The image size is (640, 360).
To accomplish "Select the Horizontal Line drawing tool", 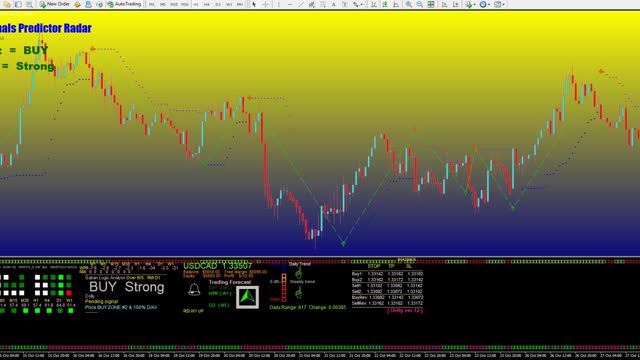I will (290, 4).
